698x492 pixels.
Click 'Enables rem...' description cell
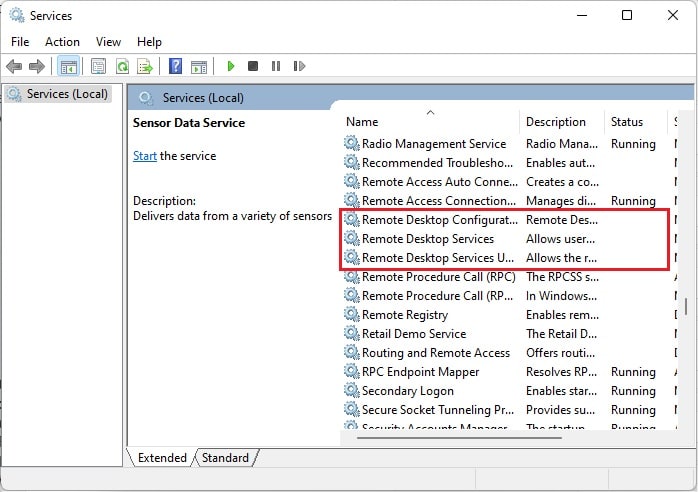click(562, 315)
